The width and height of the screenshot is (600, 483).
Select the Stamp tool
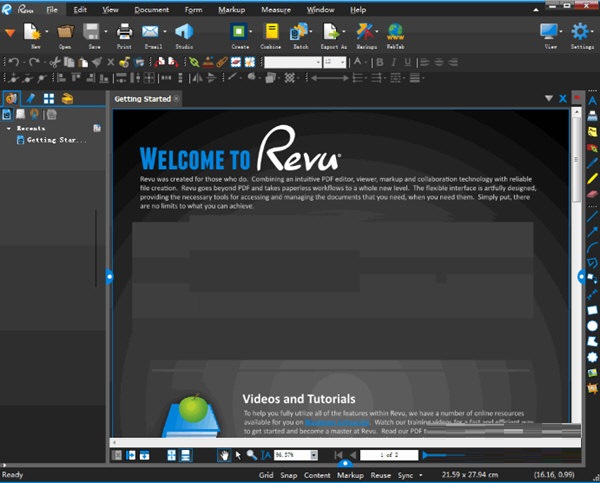point(208,62)
